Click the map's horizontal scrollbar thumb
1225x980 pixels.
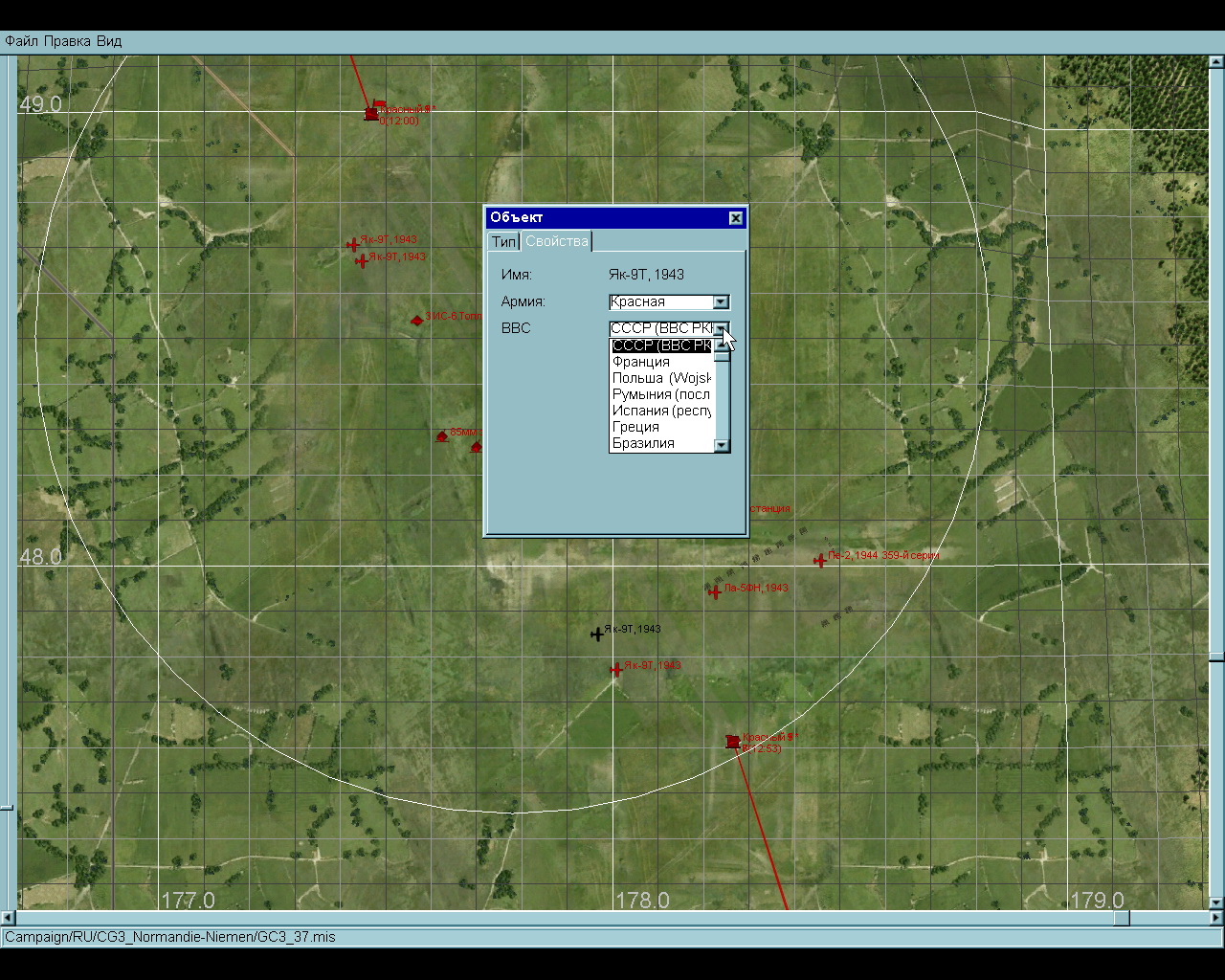(x=1121, y=918)
